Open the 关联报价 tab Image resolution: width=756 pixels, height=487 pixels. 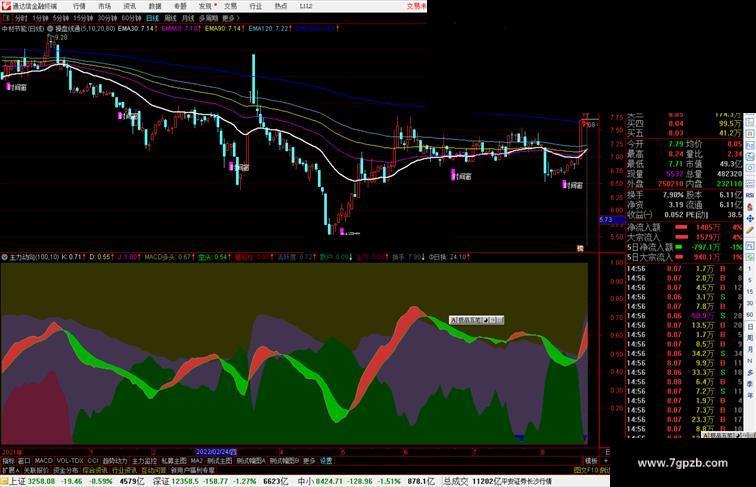click(36, 470)
